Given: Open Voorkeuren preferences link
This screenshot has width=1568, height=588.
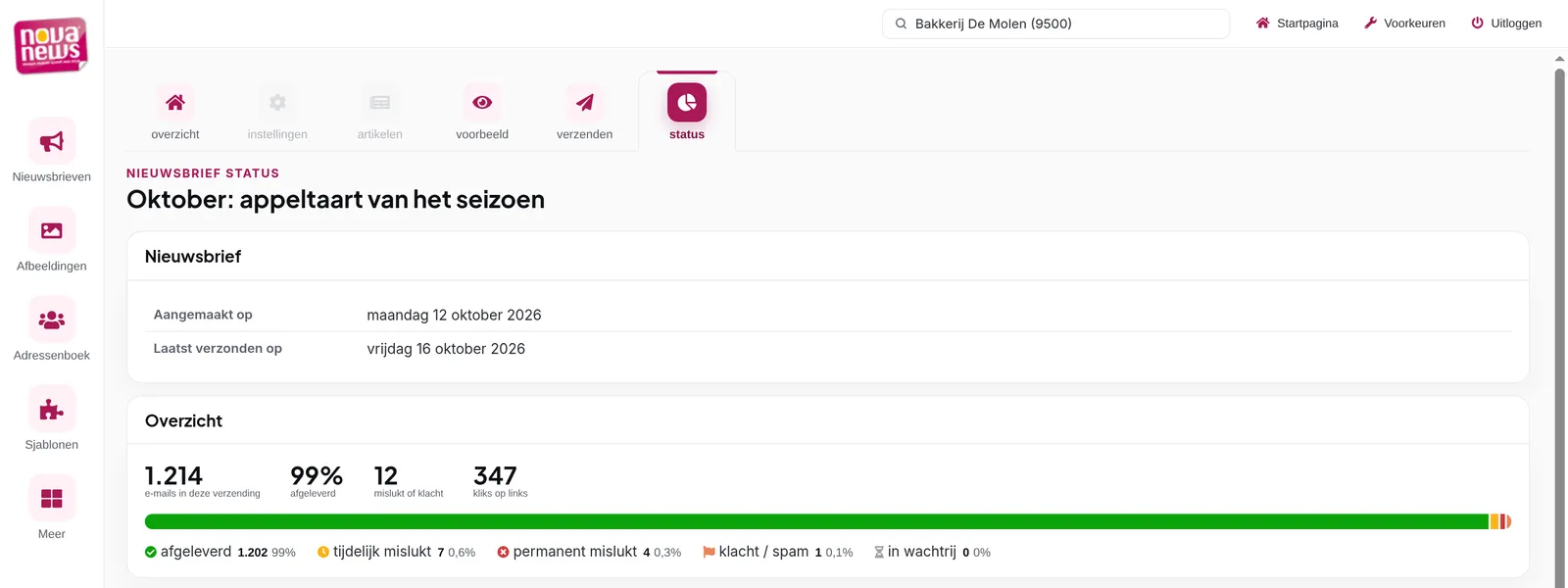Looking at the screenshot, I should click(x=1404, y=24).
